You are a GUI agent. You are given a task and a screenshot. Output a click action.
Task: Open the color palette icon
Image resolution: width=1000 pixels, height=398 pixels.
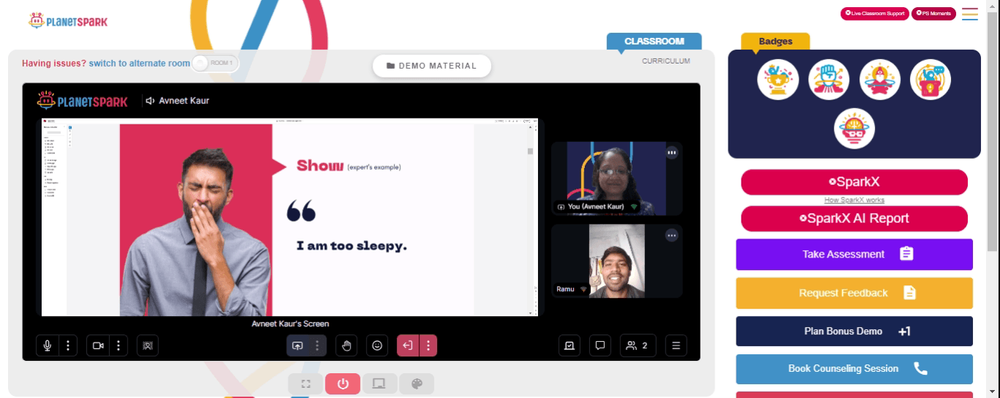tap(416, 384)
